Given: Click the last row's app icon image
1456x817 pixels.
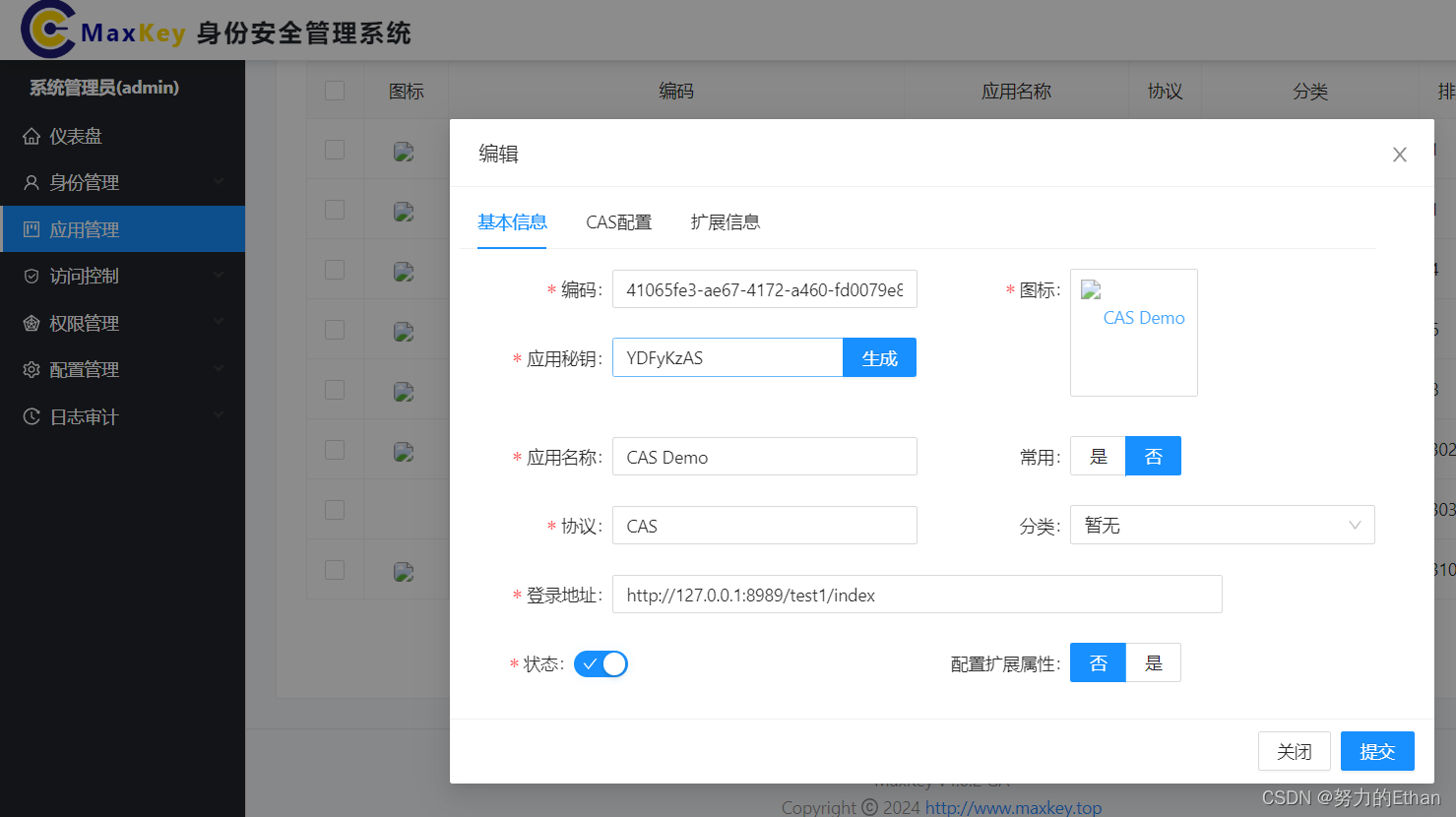Looking at the screenshot, I should click(x=404, y=571).
